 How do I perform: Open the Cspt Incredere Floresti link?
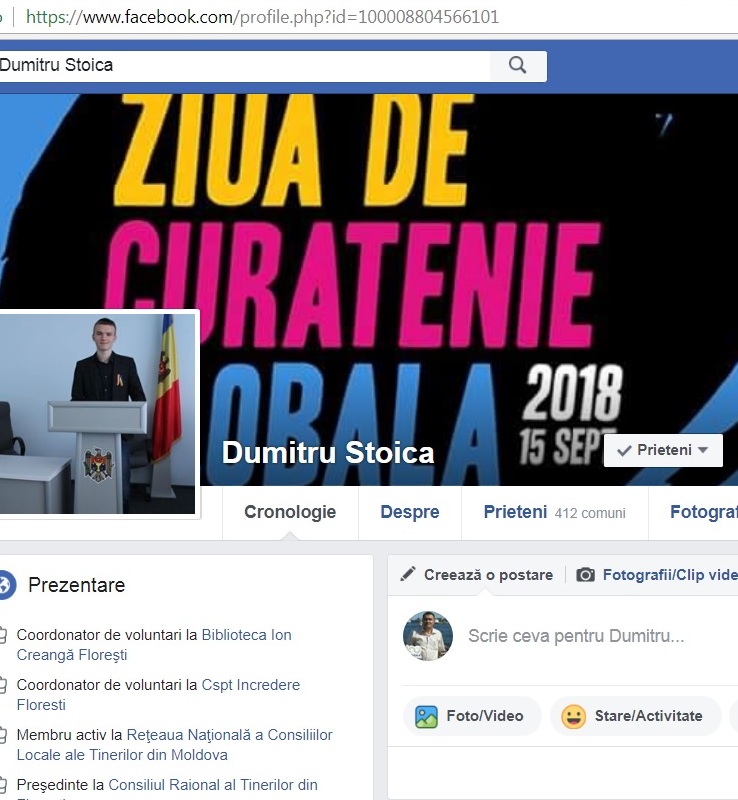[158, 695]
